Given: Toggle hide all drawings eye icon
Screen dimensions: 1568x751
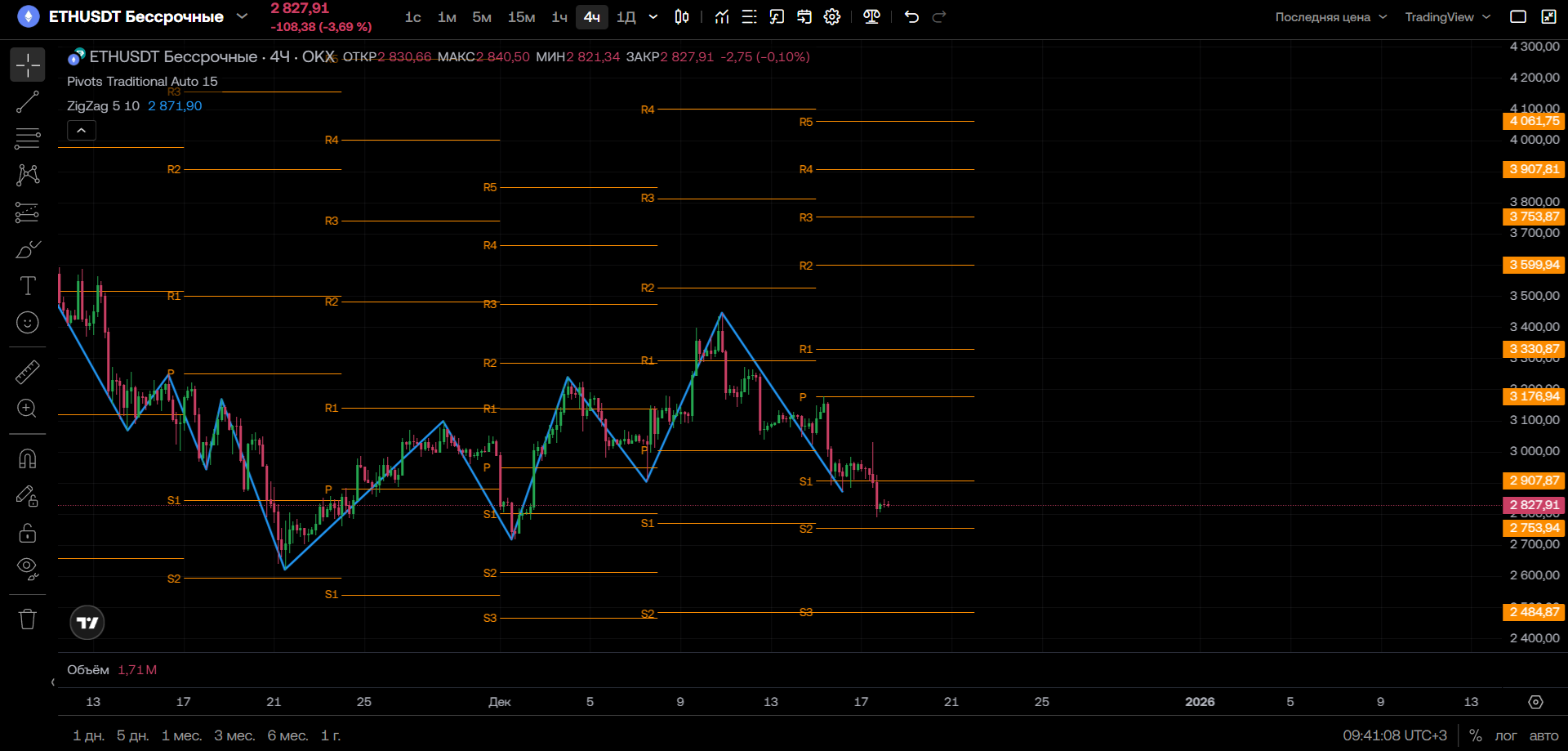Looking at the screenshot, I should pos(27,569).
